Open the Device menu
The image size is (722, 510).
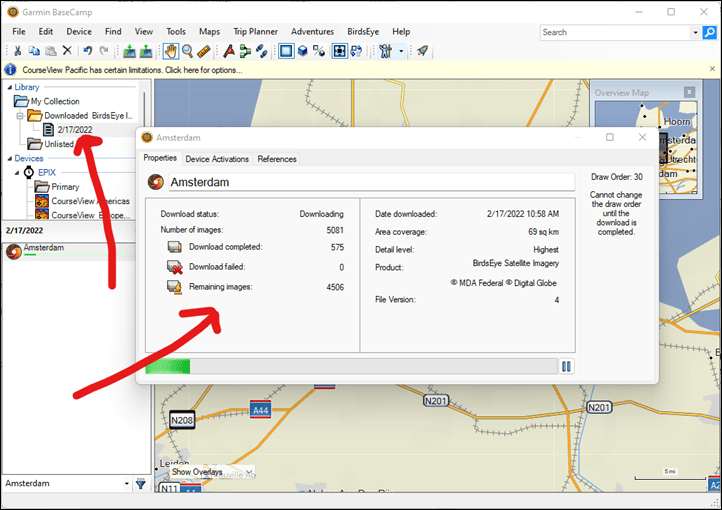click(79, 32)
